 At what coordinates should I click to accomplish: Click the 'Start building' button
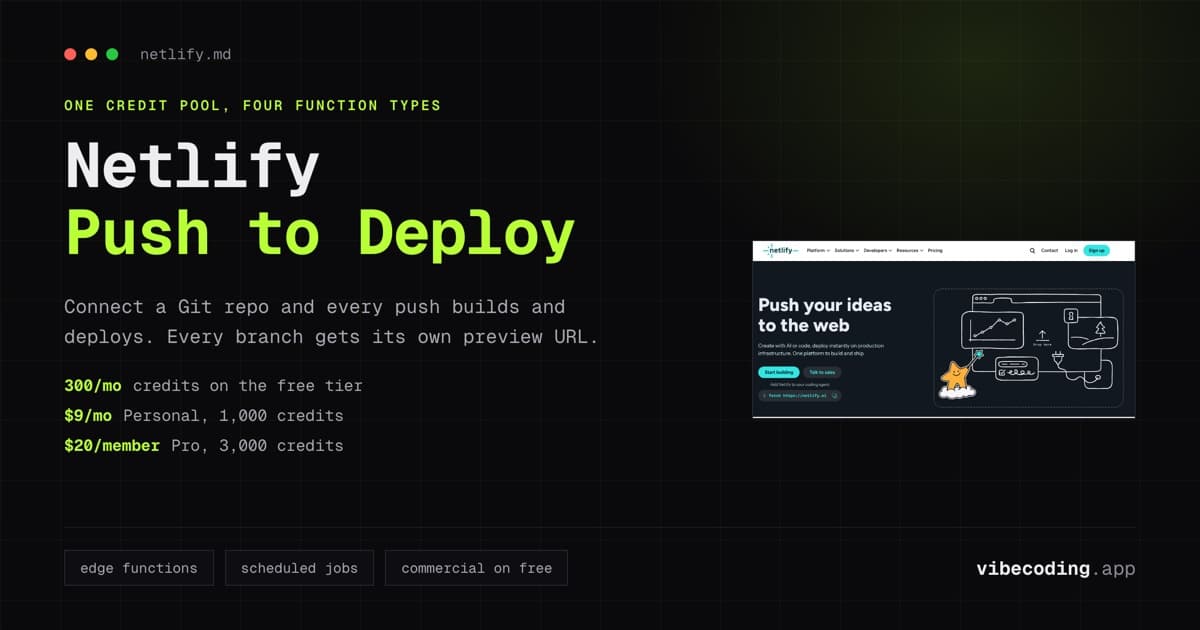click(779, 372)
